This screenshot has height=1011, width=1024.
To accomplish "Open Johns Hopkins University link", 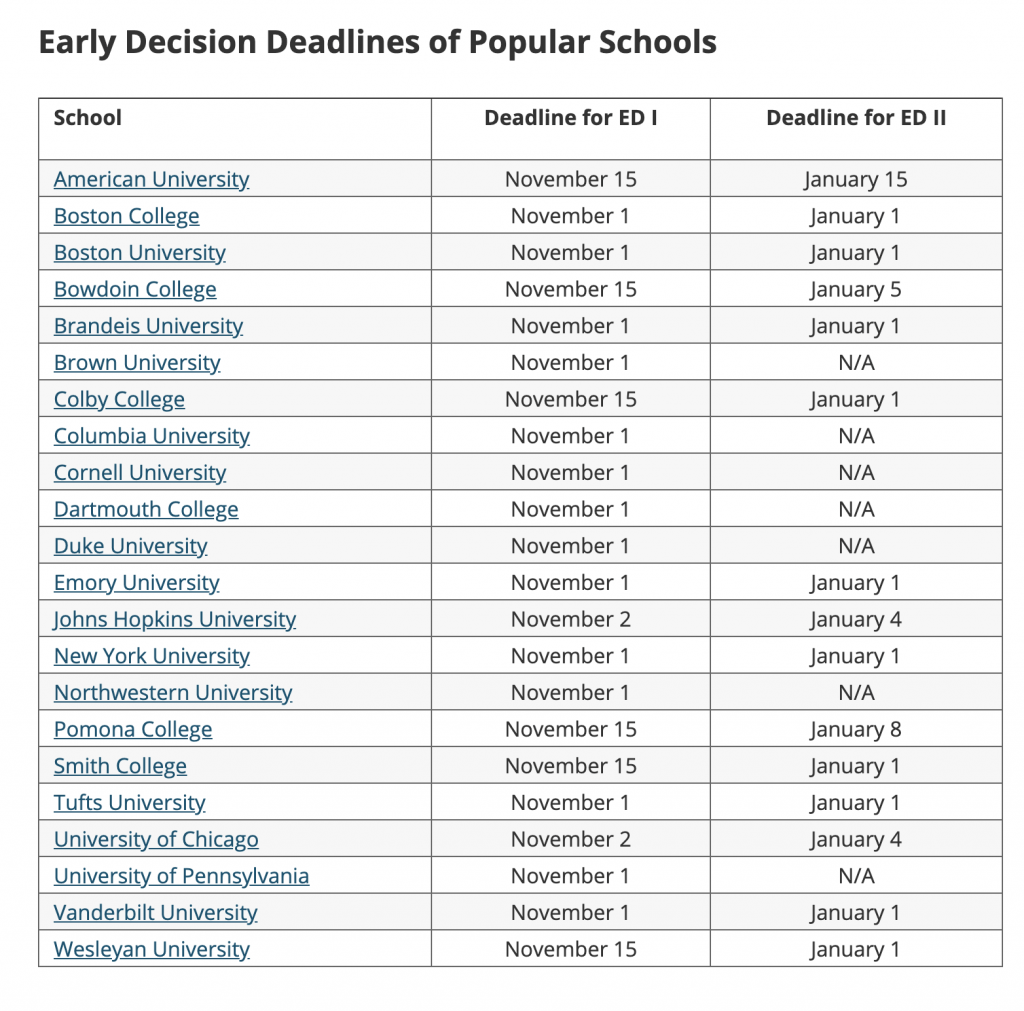I will [175, 620].
